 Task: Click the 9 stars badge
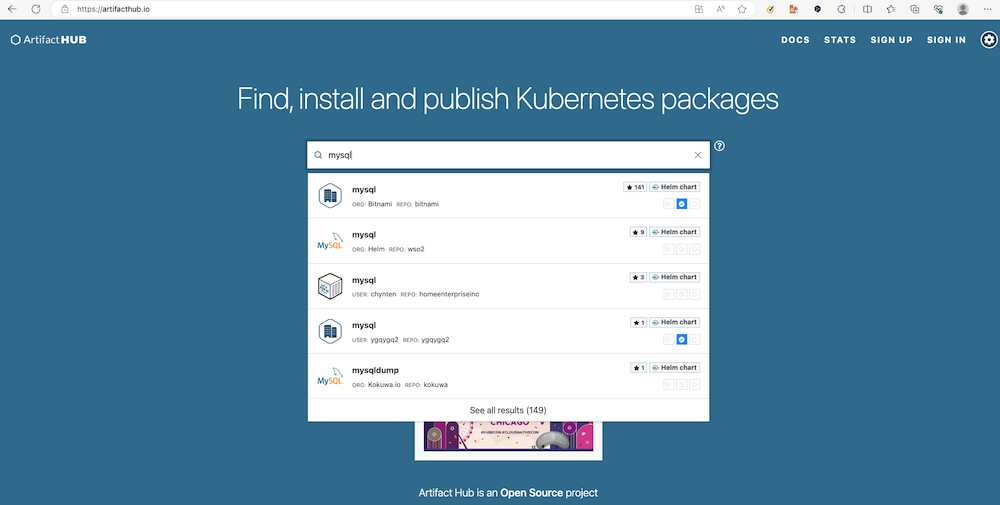[x=638, y=232]
